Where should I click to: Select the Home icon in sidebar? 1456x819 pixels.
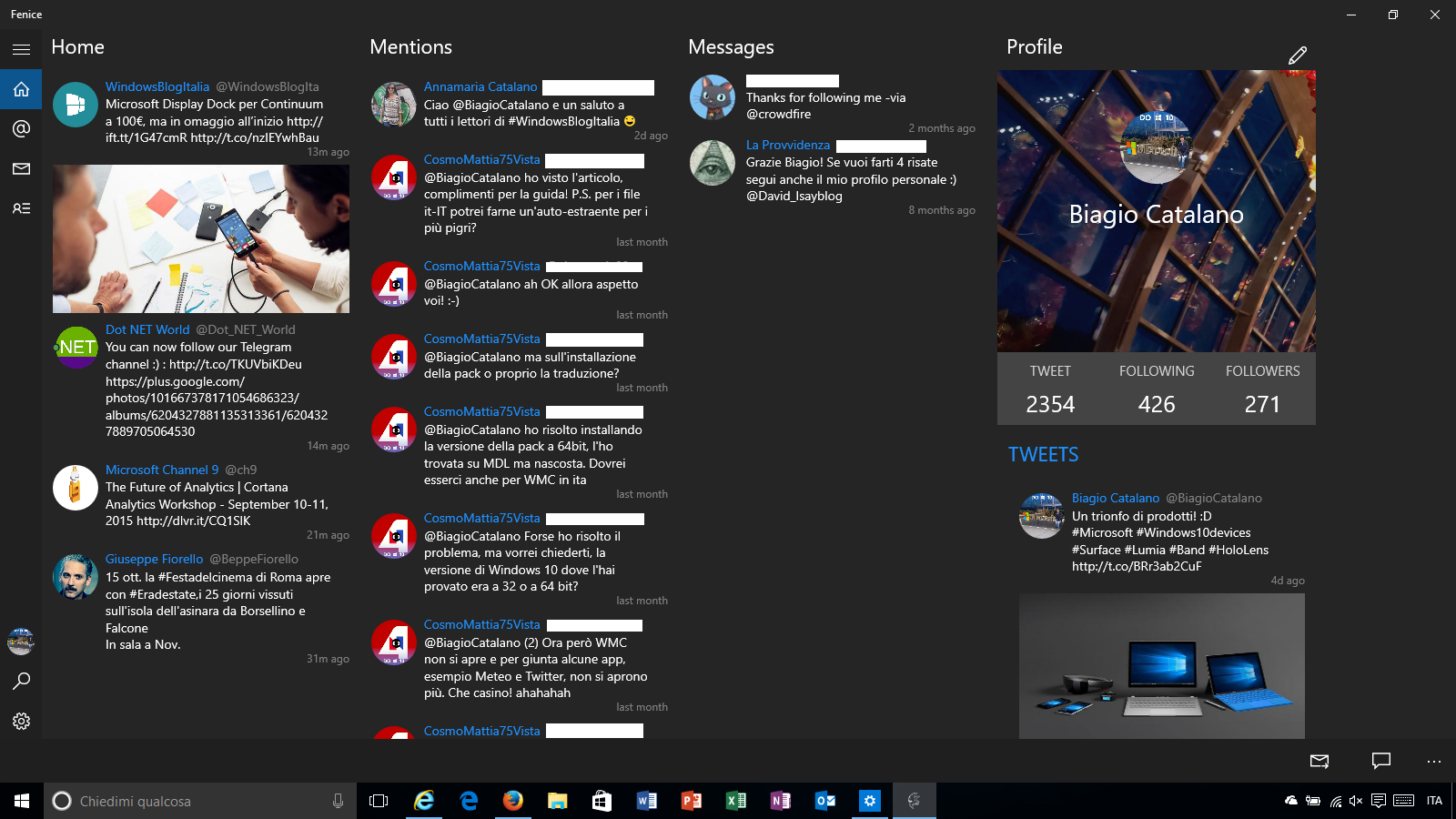click(21, 89)
